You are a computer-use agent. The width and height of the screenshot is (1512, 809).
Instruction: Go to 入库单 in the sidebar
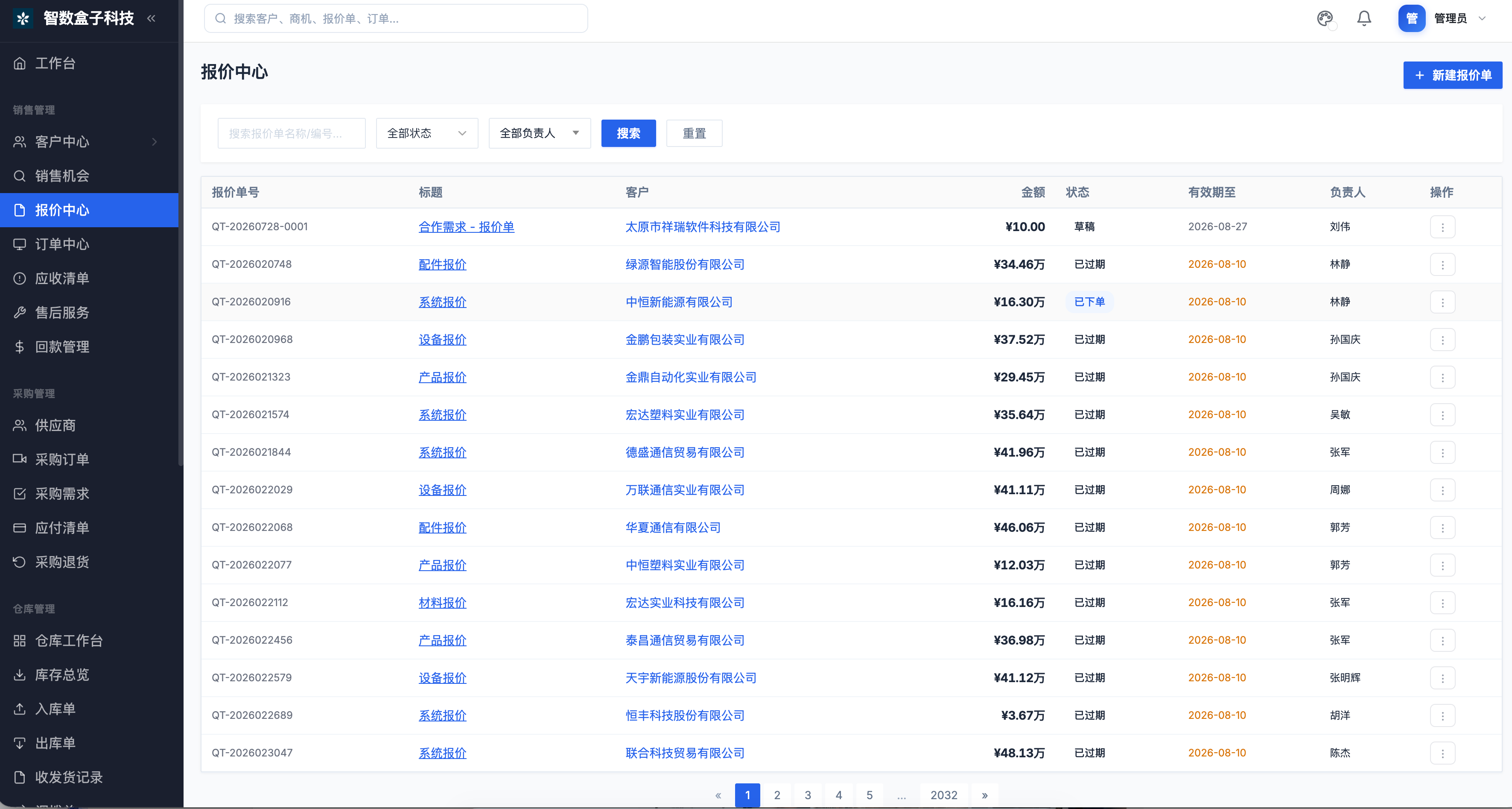point(89,709)
